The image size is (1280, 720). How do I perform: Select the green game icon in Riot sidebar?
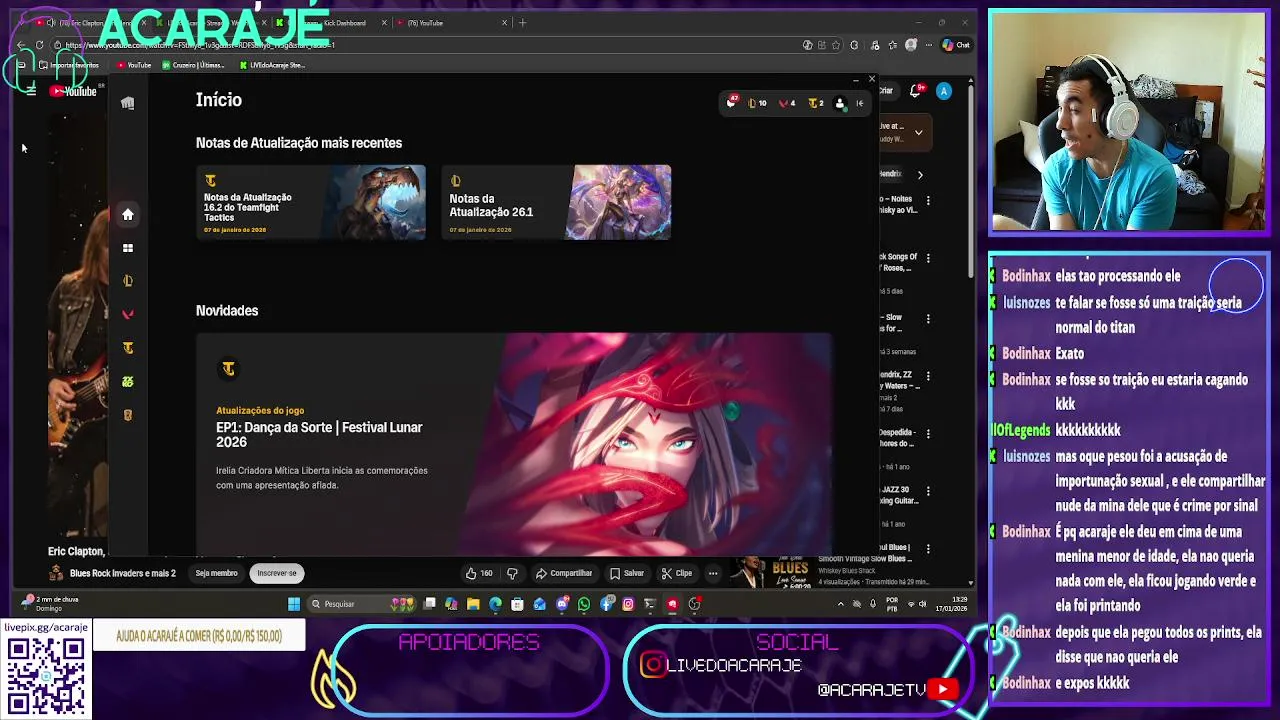128,381
